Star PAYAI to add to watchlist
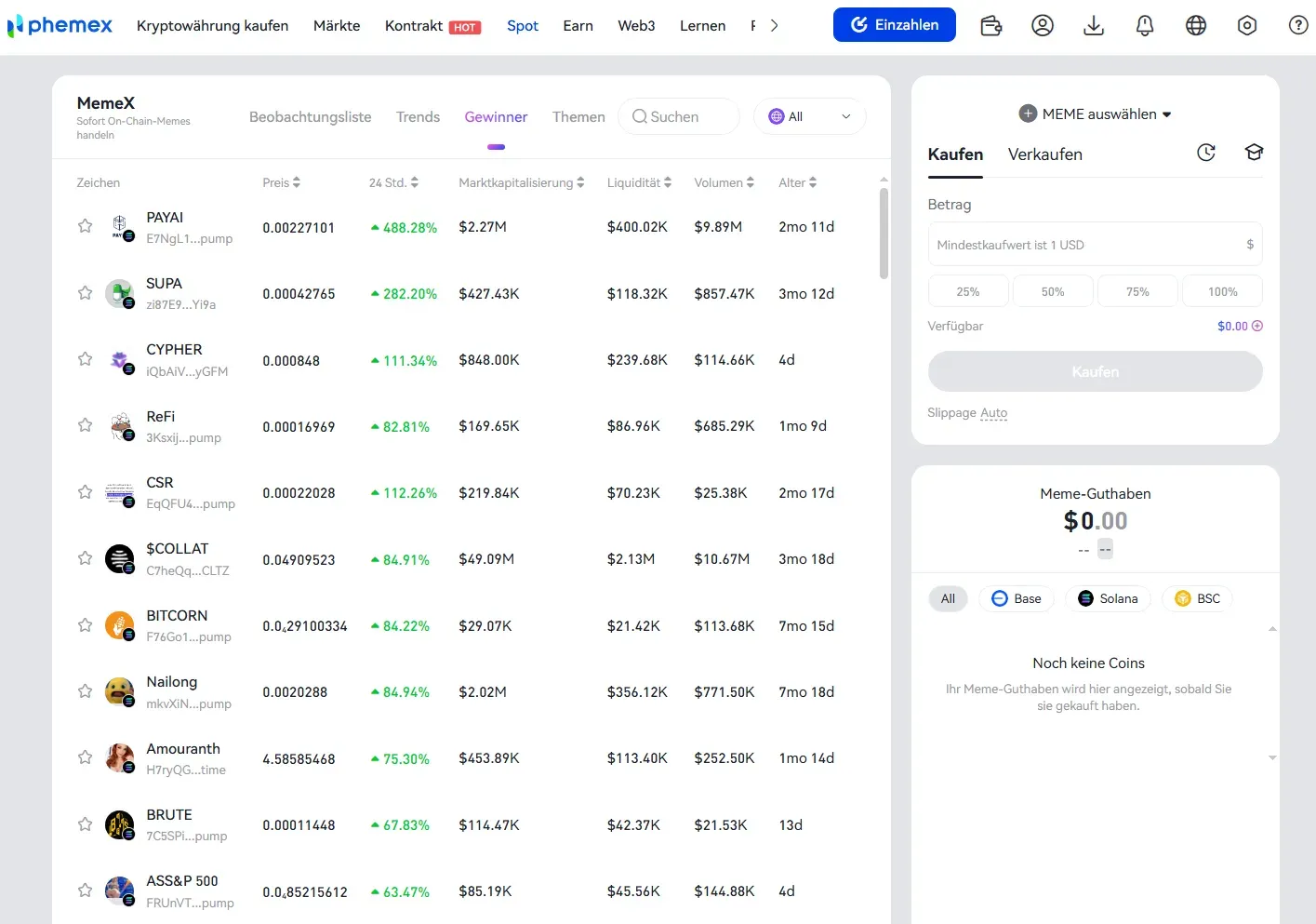This screenshot has width=1316, height=924. click(85, 226)
